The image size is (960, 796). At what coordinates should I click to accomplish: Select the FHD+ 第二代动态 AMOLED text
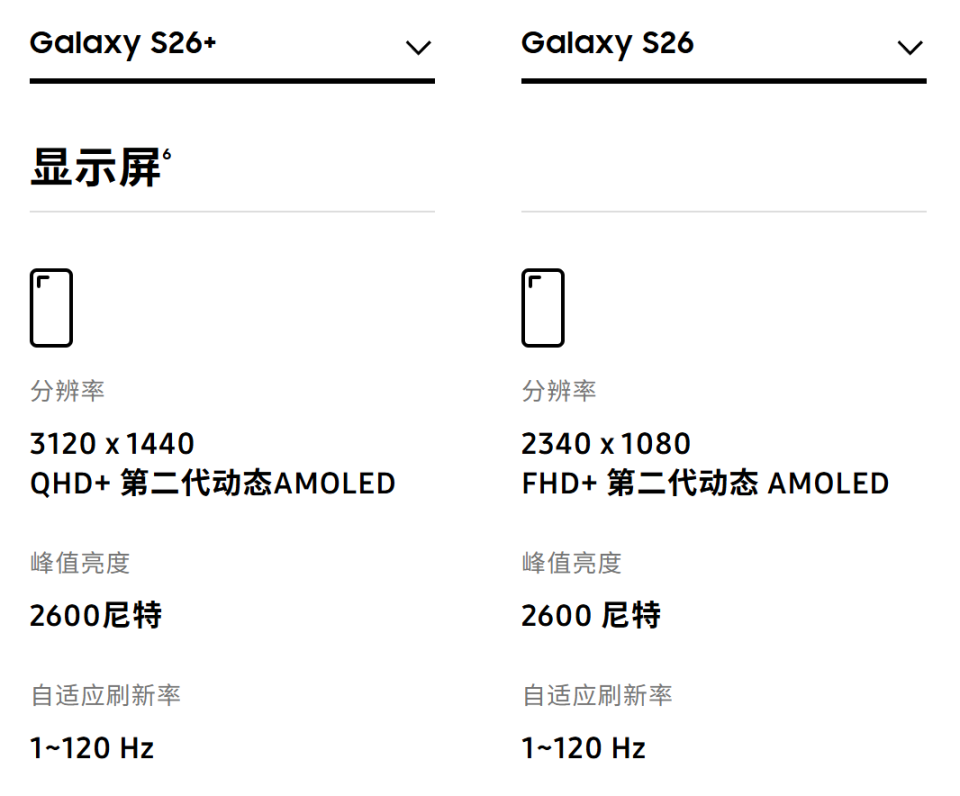pyautogui.click(x=705, y=484)
